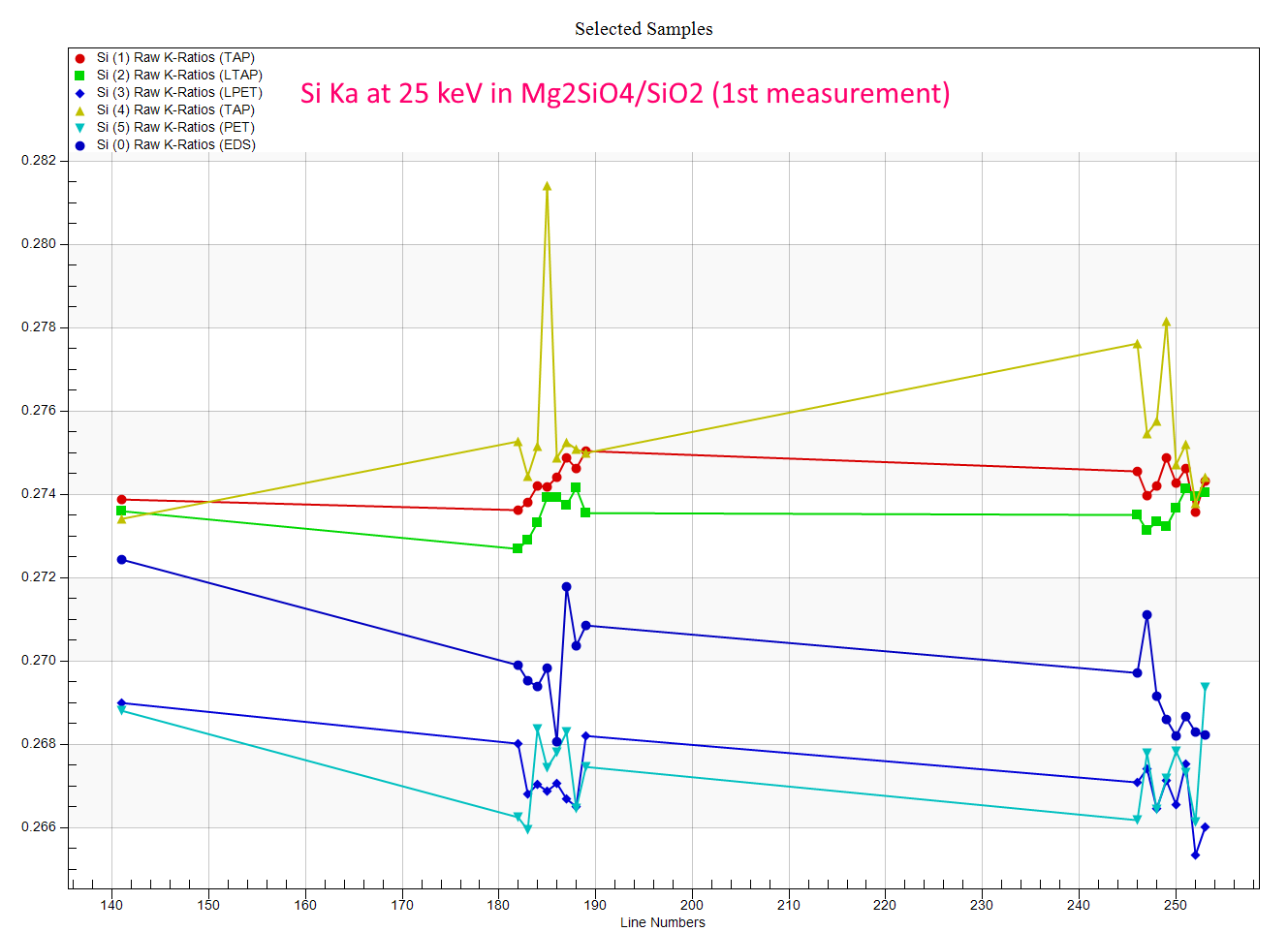Click the blue circle legend marker for Si (0)

point(79,145)
